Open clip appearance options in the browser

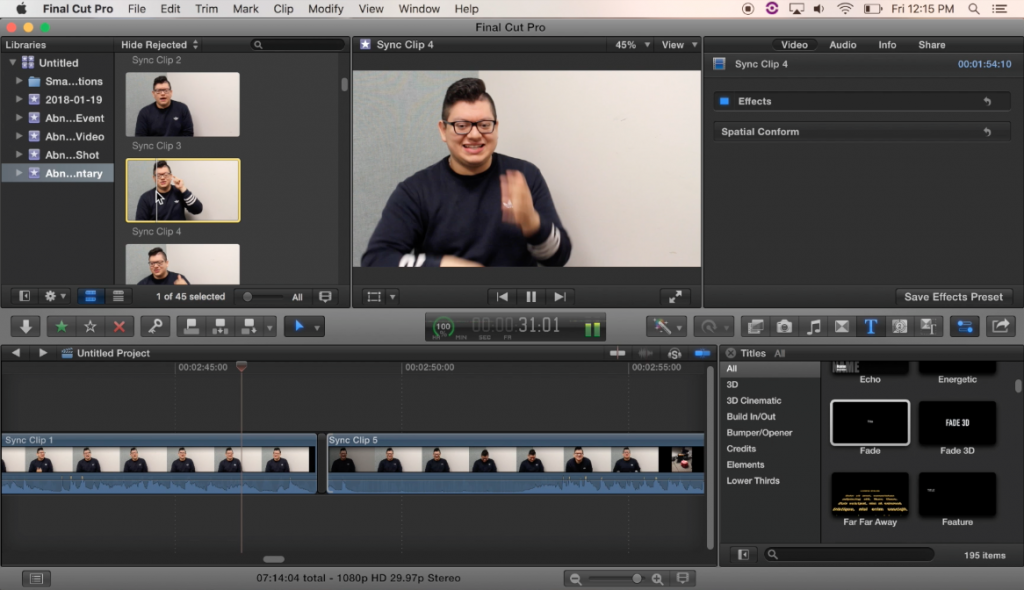(x=325, y=297)
